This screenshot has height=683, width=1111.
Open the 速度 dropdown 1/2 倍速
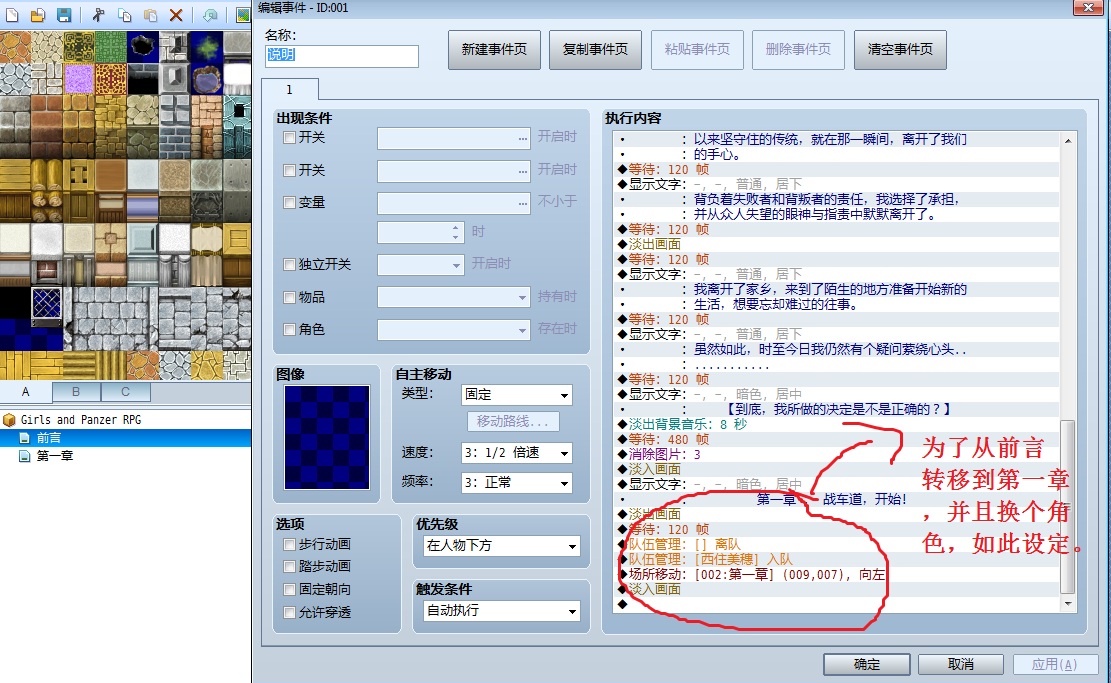(x=517, y=453)
